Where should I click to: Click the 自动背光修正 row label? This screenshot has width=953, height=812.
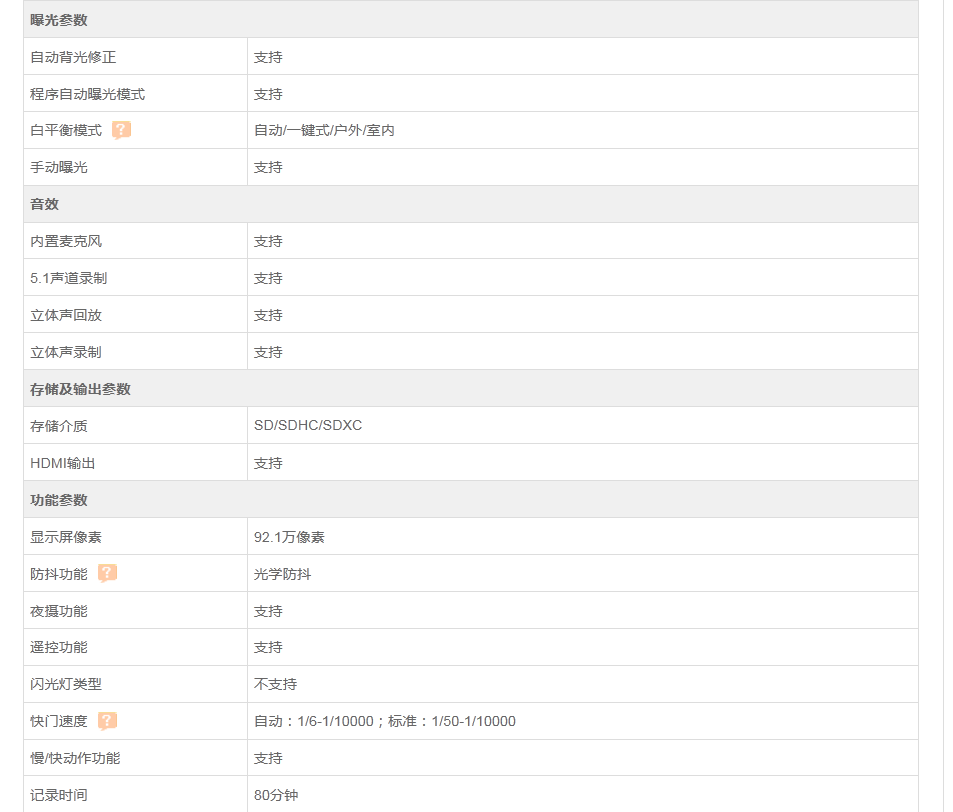[73, 57]
